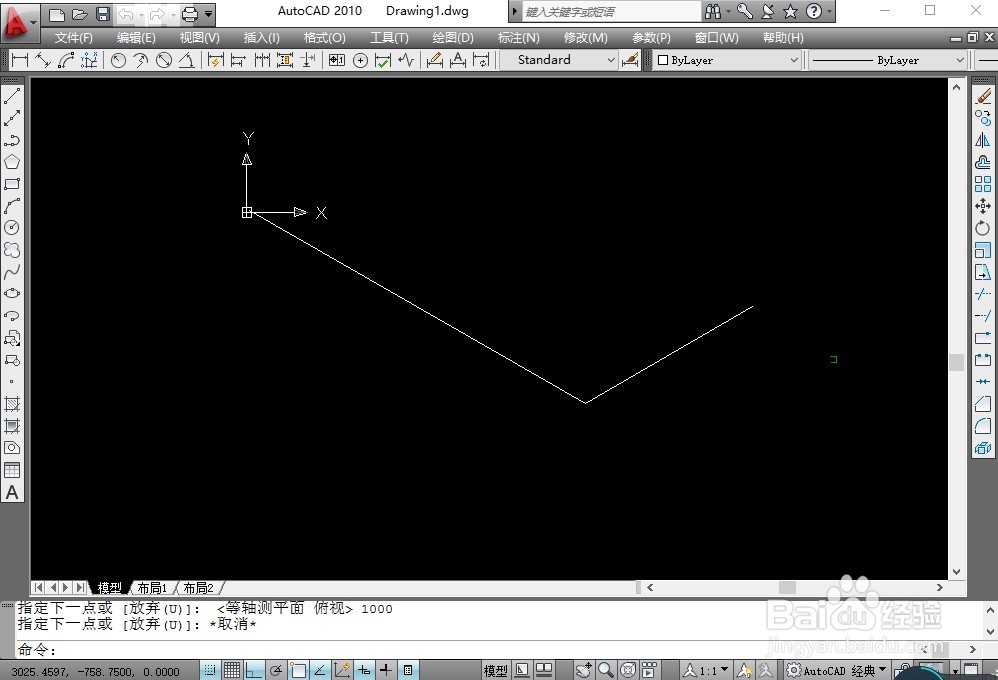
Task: Click the ByLayer color swatch box
Action: click(663, 60)
